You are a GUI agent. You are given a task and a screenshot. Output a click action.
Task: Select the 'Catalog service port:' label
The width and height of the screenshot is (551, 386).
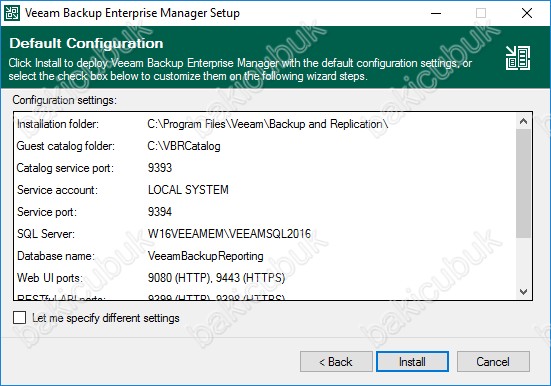(65, 168)
